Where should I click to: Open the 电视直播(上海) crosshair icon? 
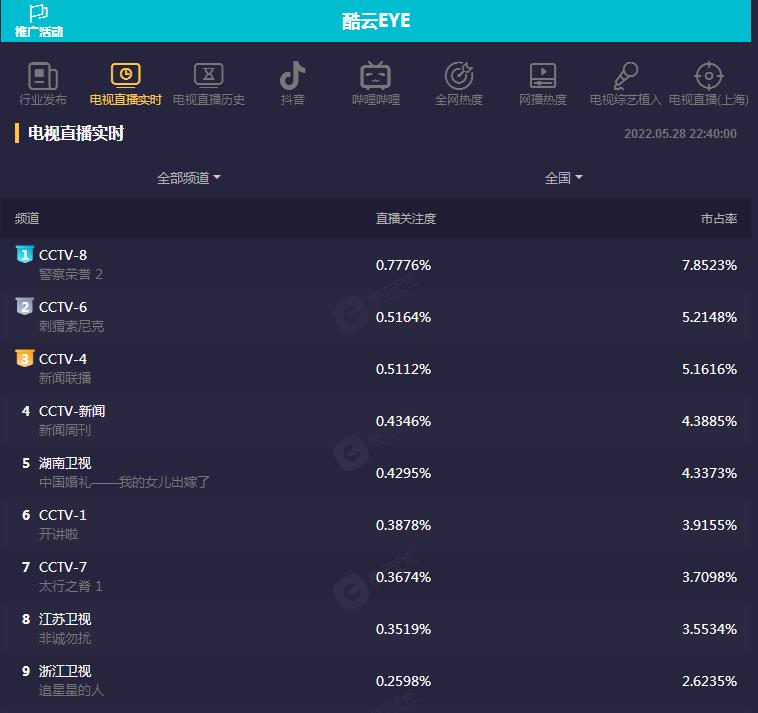[x=709, y=76]
